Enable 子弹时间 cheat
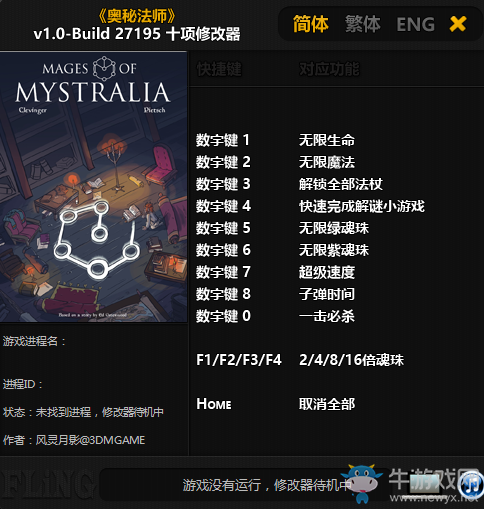 [327, 294]
